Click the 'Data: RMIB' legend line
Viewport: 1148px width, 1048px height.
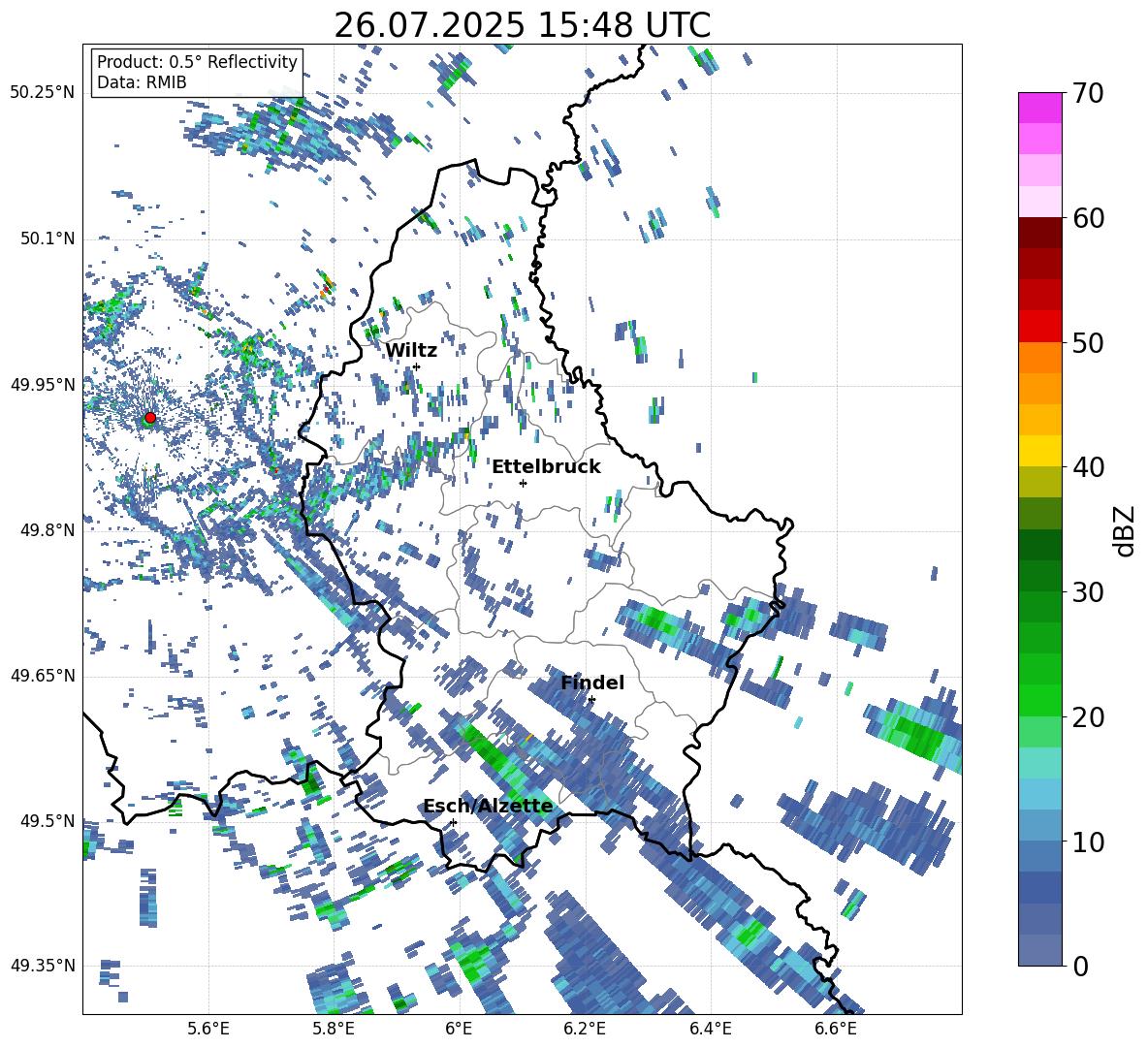click(x=142, y=82)
